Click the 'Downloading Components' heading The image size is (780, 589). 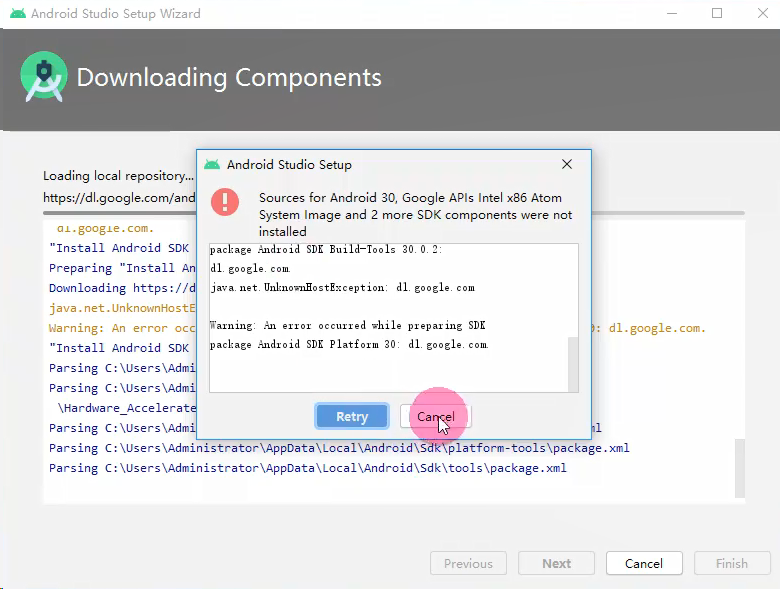point(229,78)
